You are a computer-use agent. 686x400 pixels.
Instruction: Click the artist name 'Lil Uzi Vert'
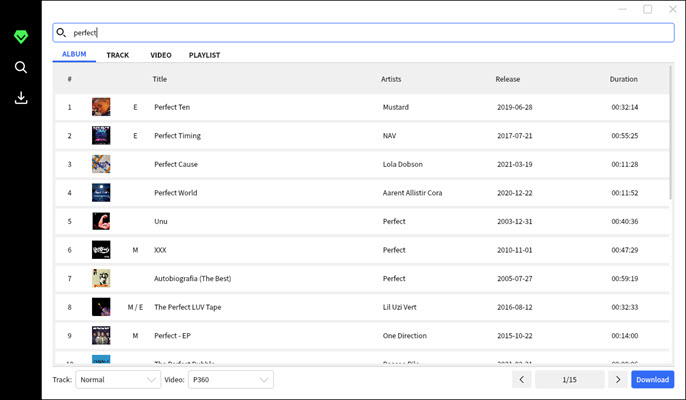click(399, 307)
